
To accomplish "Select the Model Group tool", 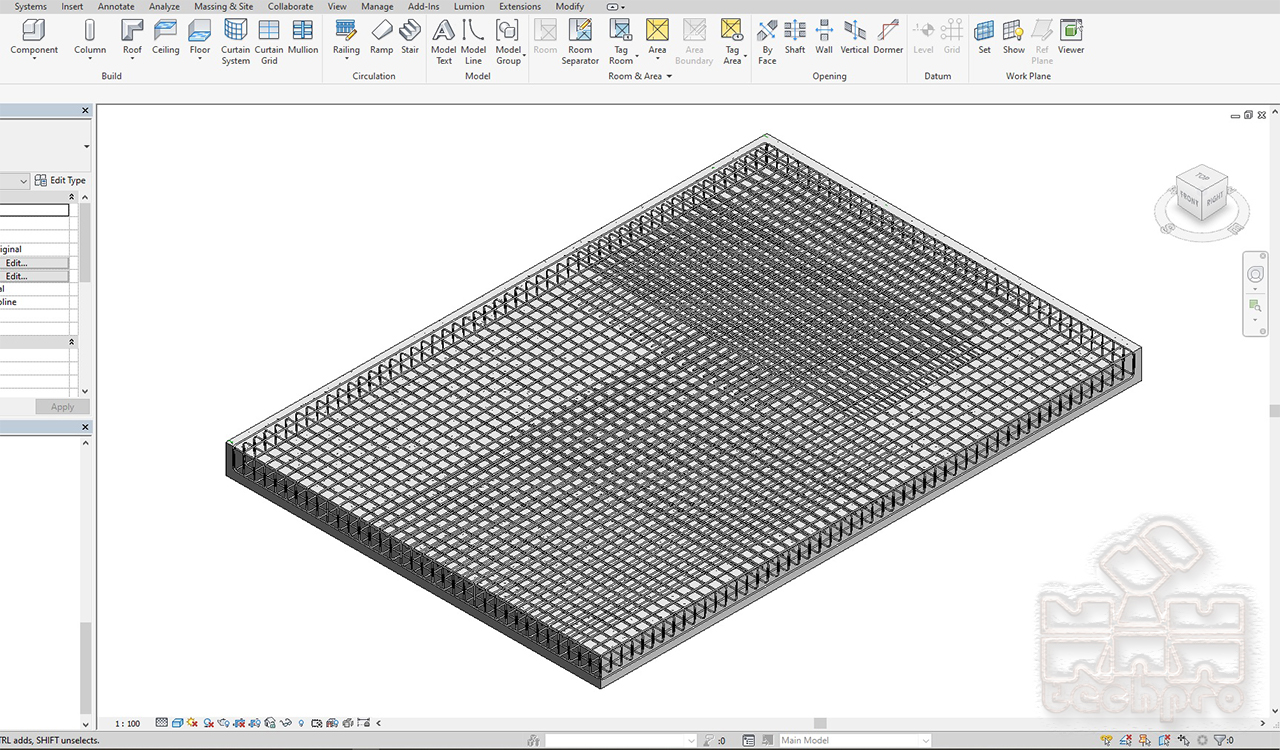I will 508,42.
